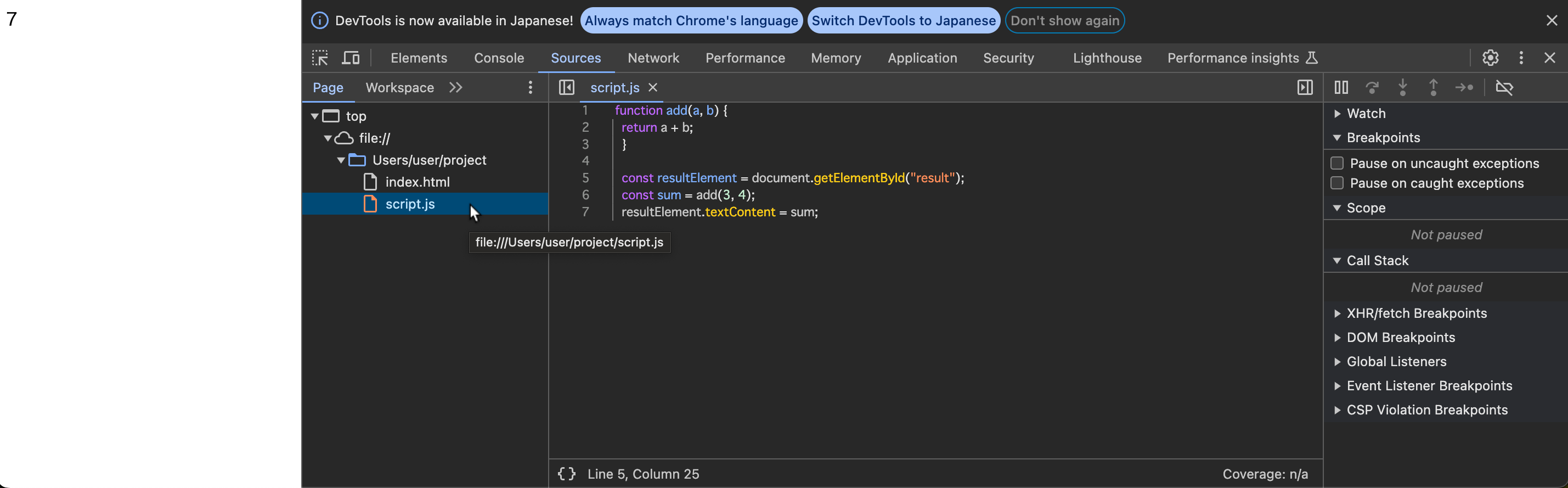Enable Pause on uncaught exceptions
1568x488 pixels.
[x=1336, y=163]
